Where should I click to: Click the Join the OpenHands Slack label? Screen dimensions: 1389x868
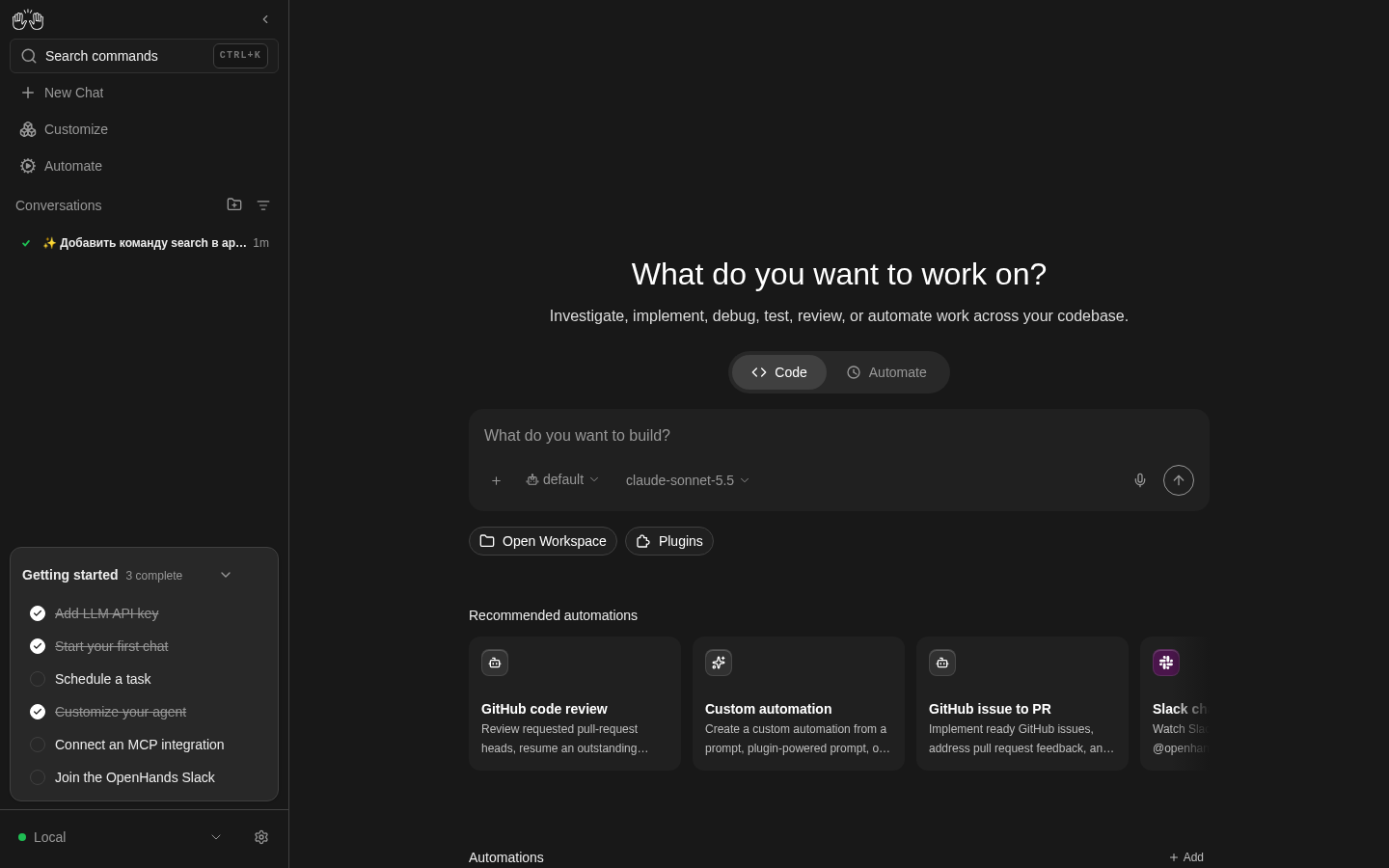coord(135,777)
